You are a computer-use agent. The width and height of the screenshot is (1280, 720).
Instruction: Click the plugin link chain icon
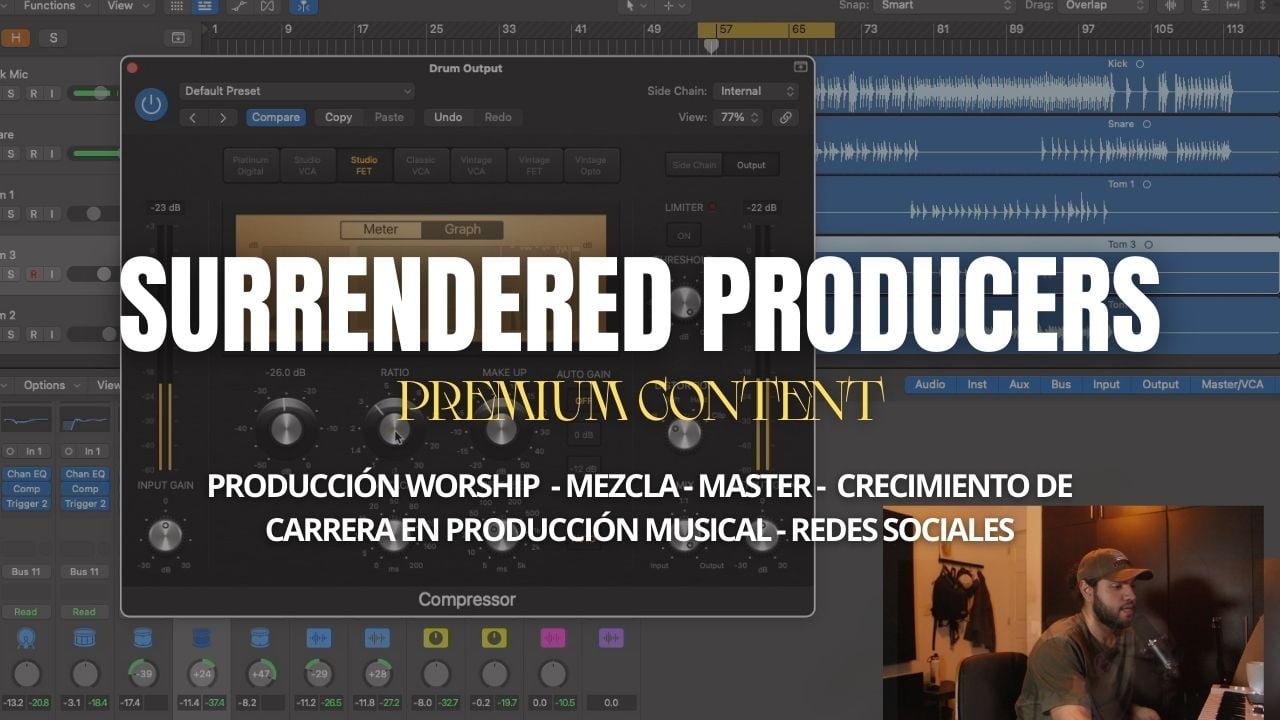point(785,117)
